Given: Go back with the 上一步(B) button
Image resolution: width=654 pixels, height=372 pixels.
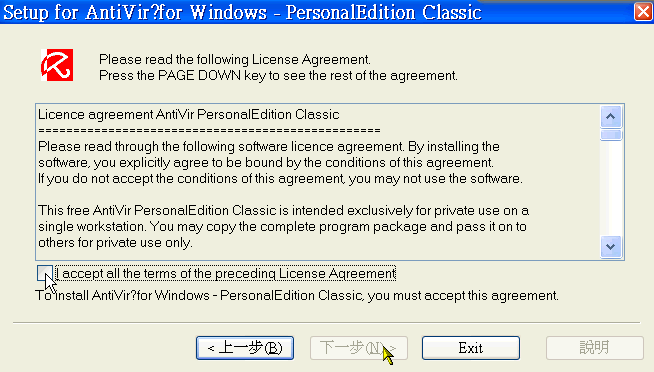Looking at the screenshot, I should pyautogui.click(x=245, y=348).
